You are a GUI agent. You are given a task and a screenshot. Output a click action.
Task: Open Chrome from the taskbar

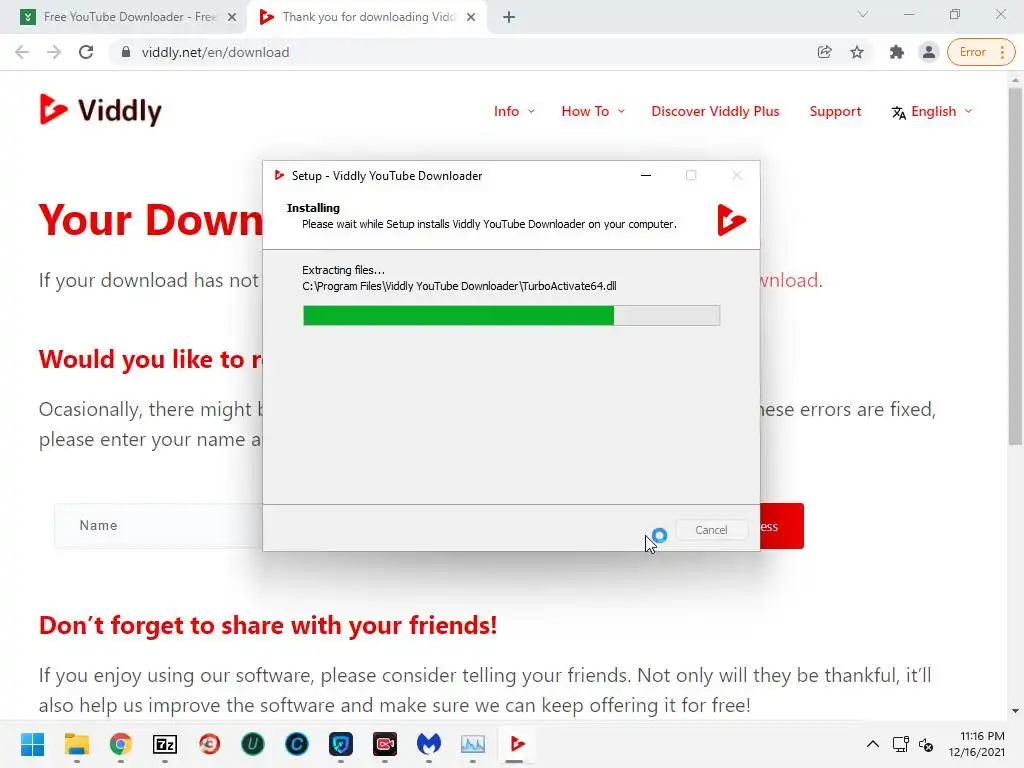pos(120,744)
